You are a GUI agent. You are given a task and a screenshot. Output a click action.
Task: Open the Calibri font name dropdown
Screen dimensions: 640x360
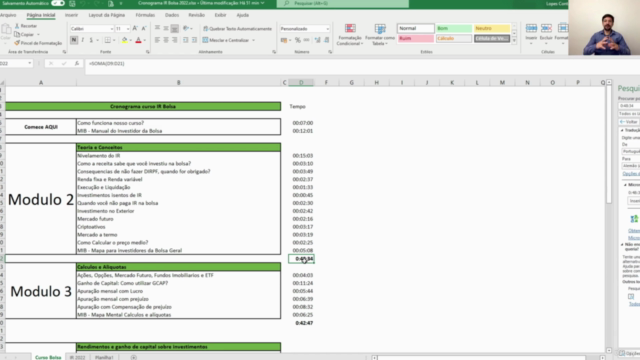click(111, 29)
